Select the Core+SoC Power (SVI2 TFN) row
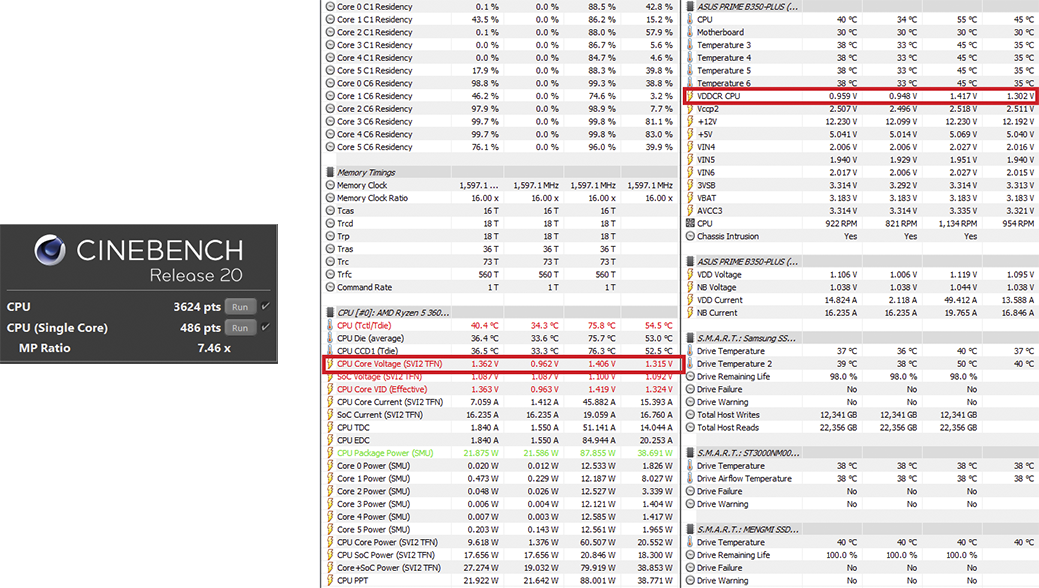1039x588 pixels. (501, 567)
